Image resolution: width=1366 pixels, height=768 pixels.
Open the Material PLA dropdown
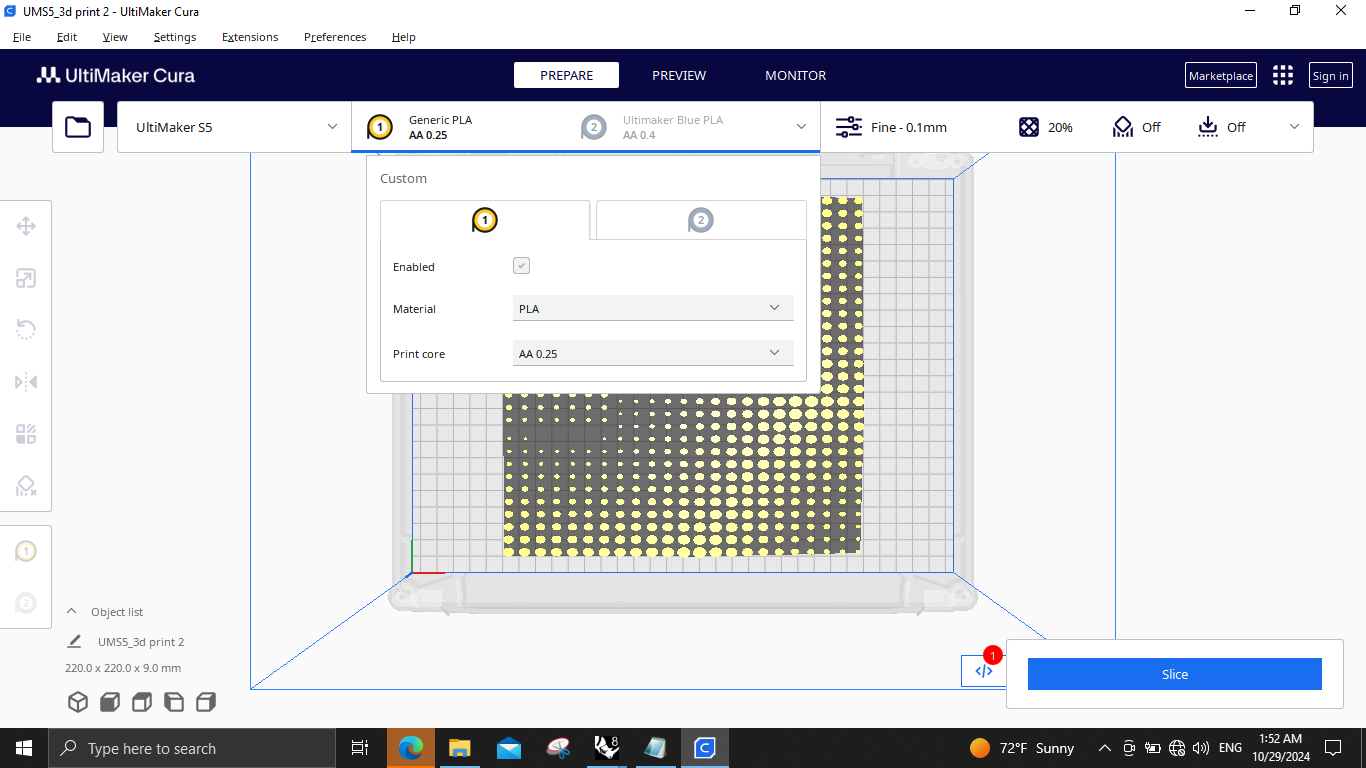click(x=653, y=308)
